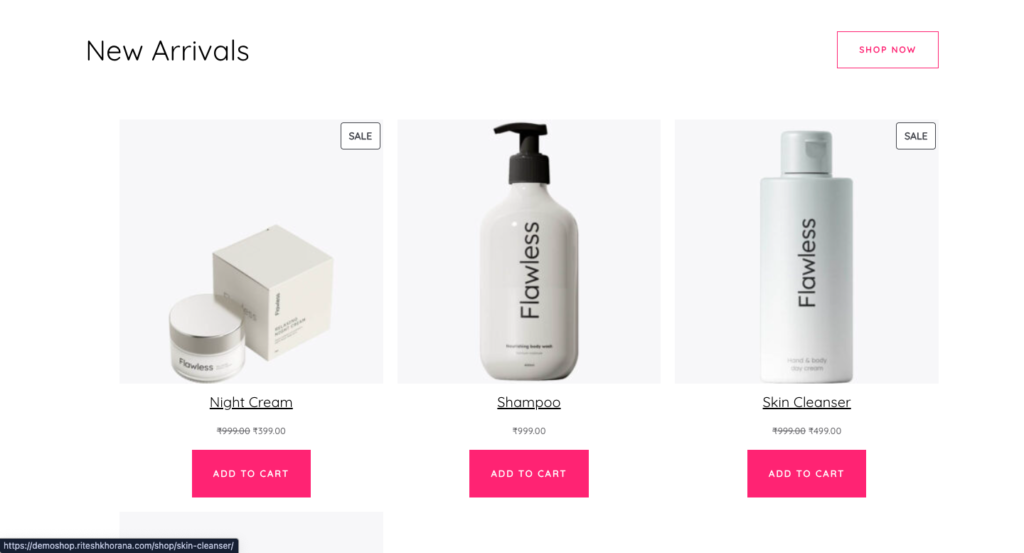Click the Shampoo price ₹999.00
The image size is (1024, 553).
click(528, 431)
